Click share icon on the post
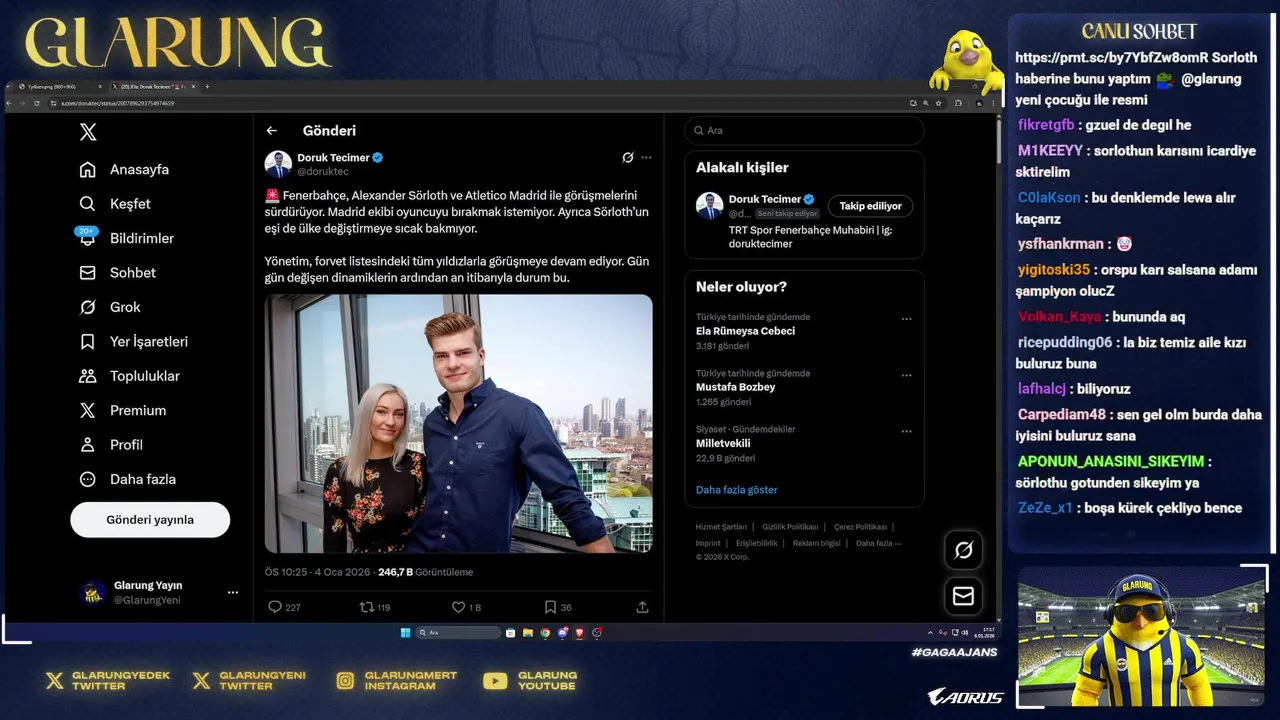Screen dimensions: 1280x720 coord(642,607)
